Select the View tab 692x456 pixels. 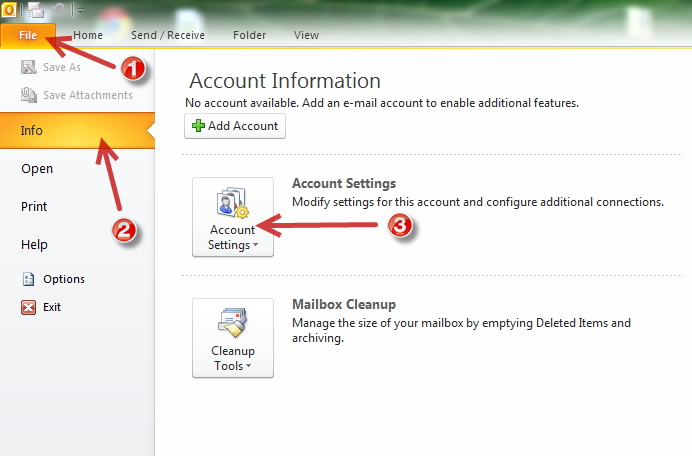coord(306,35)
